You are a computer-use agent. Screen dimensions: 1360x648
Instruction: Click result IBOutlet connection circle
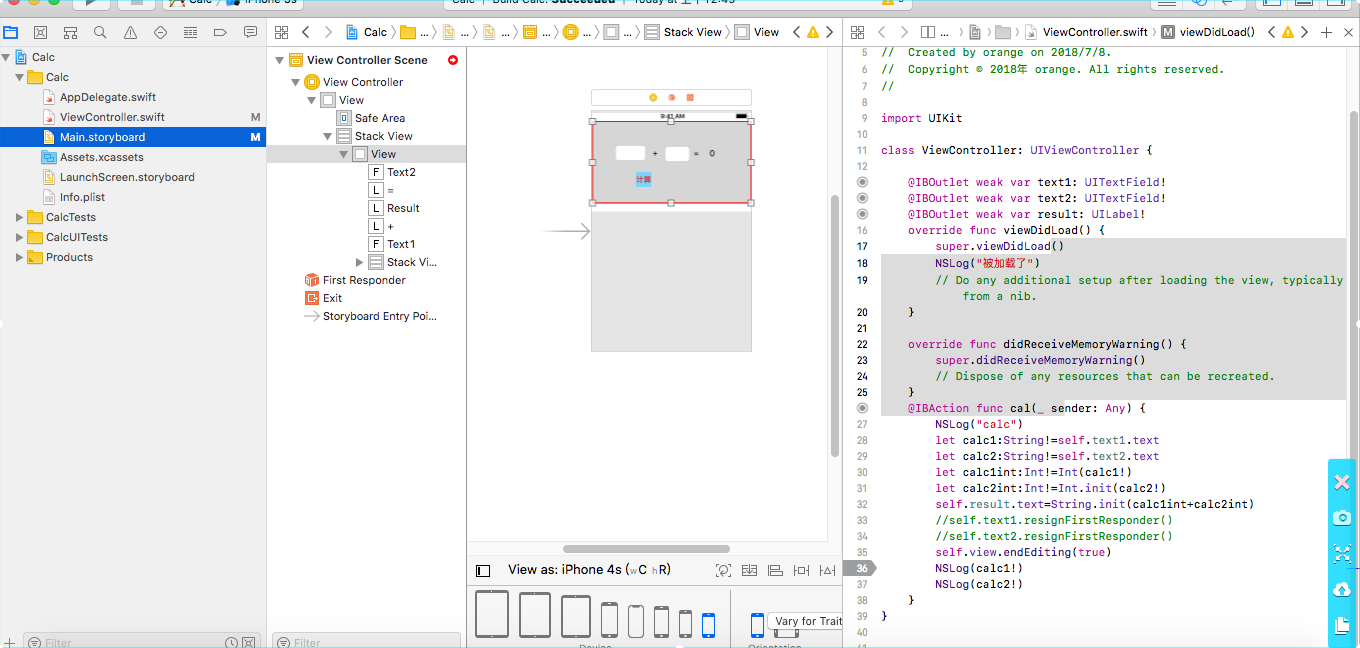pyautogui.click(x=861, y=214)
